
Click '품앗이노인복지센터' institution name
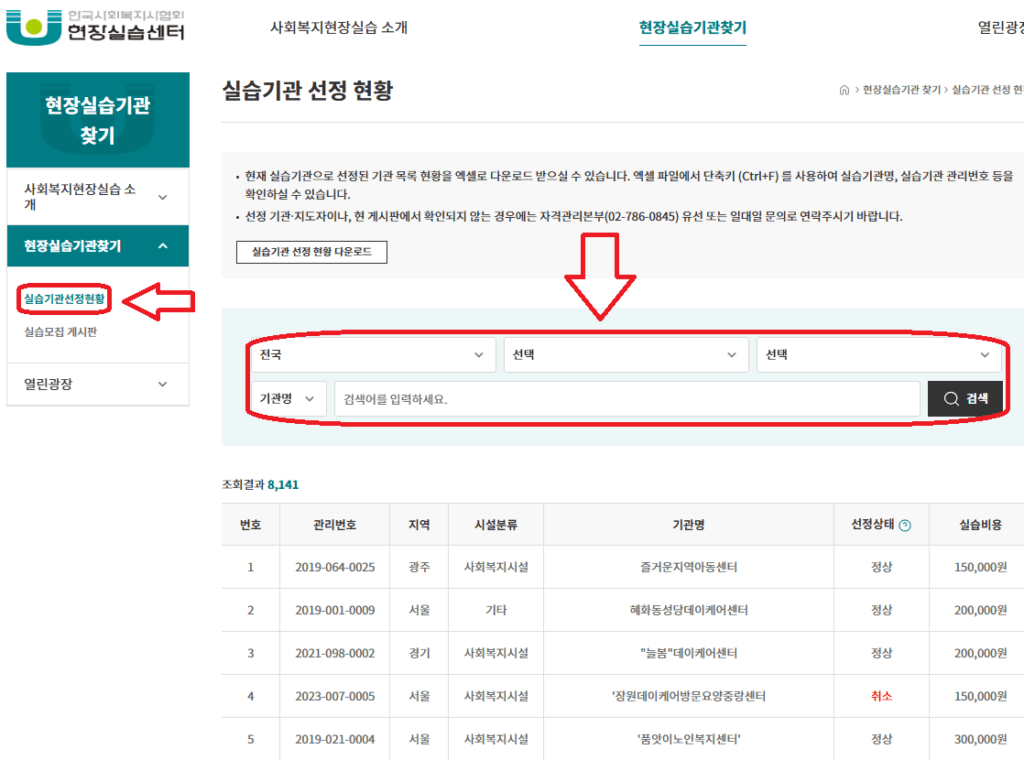(x=688, y=740)
